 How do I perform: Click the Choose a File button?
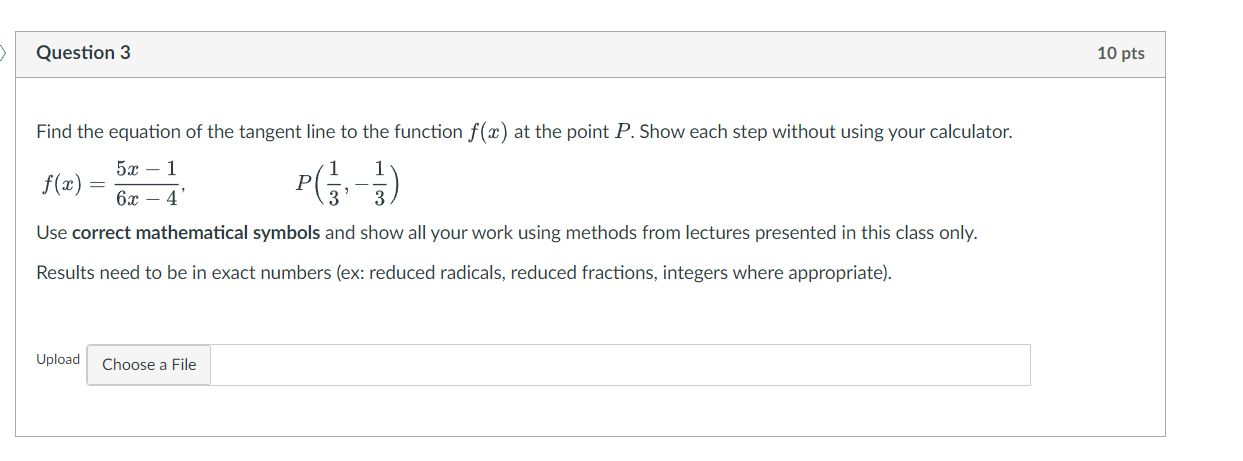click(149, 365)
